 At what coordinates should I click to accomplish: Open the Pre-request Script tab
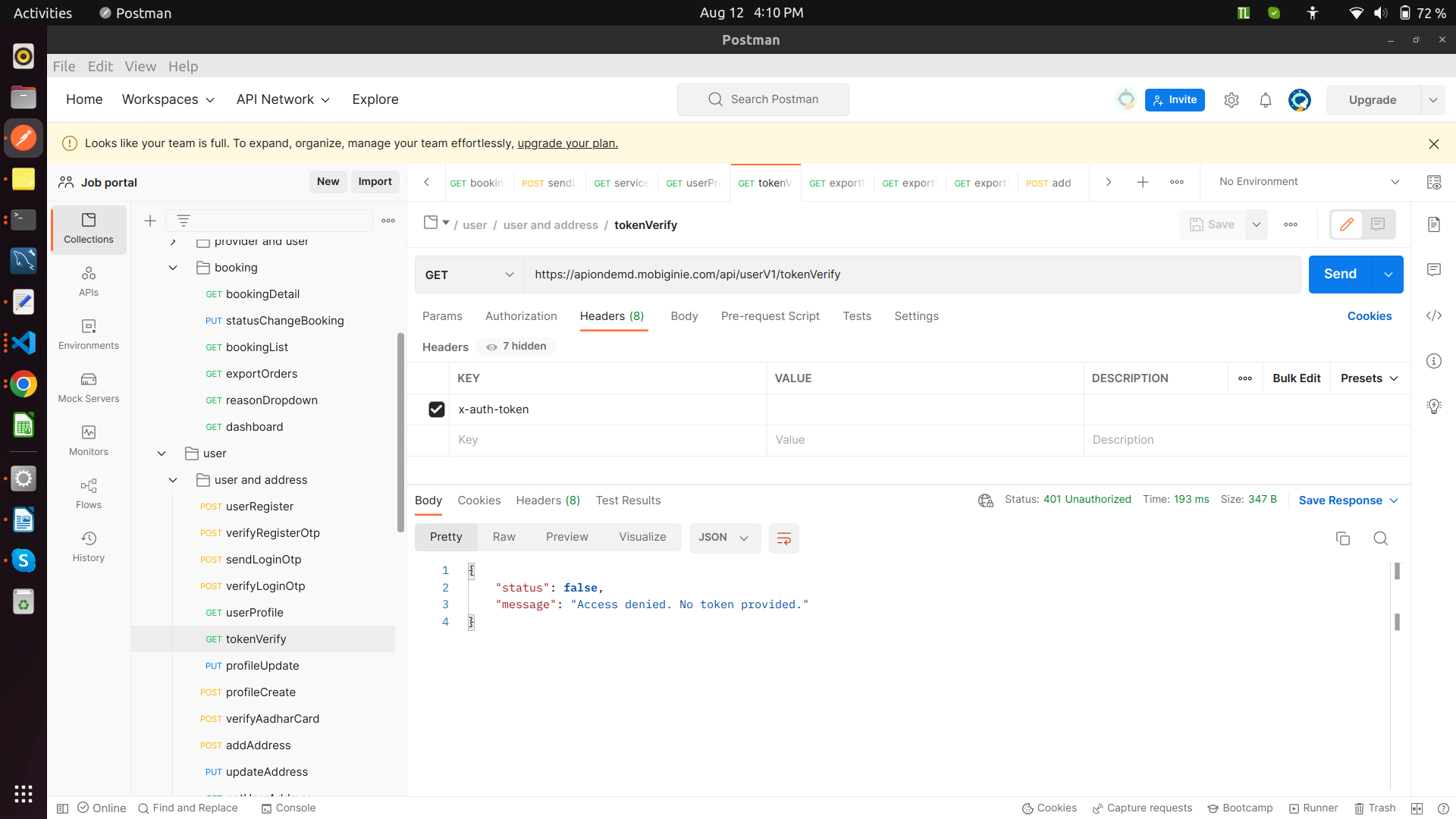[x=770, y=316]
